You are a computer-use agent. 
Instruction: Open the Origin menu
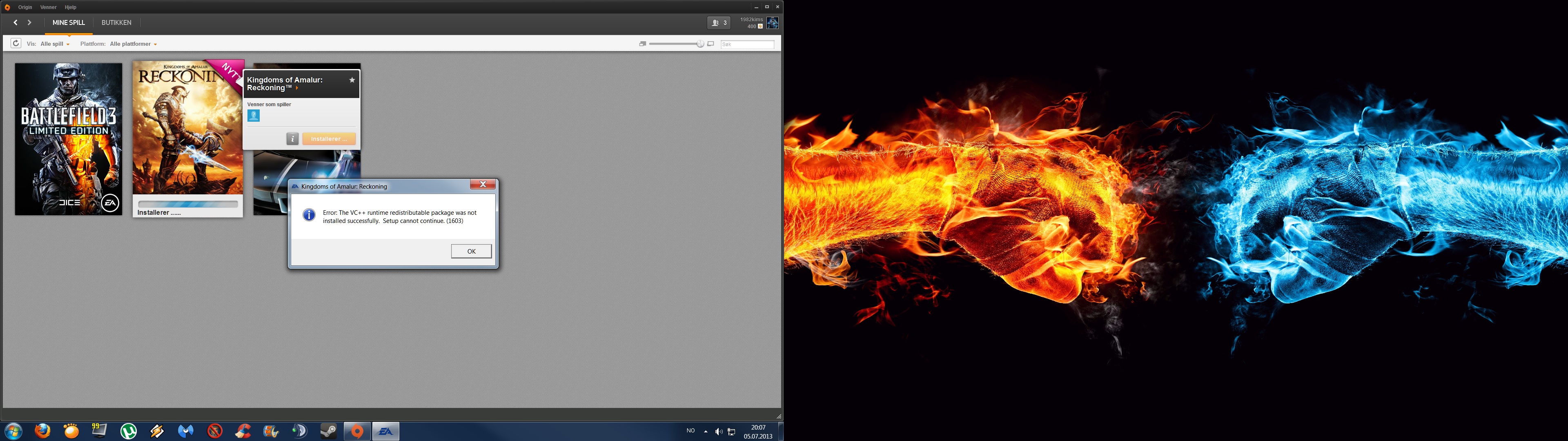coord(25,7)
